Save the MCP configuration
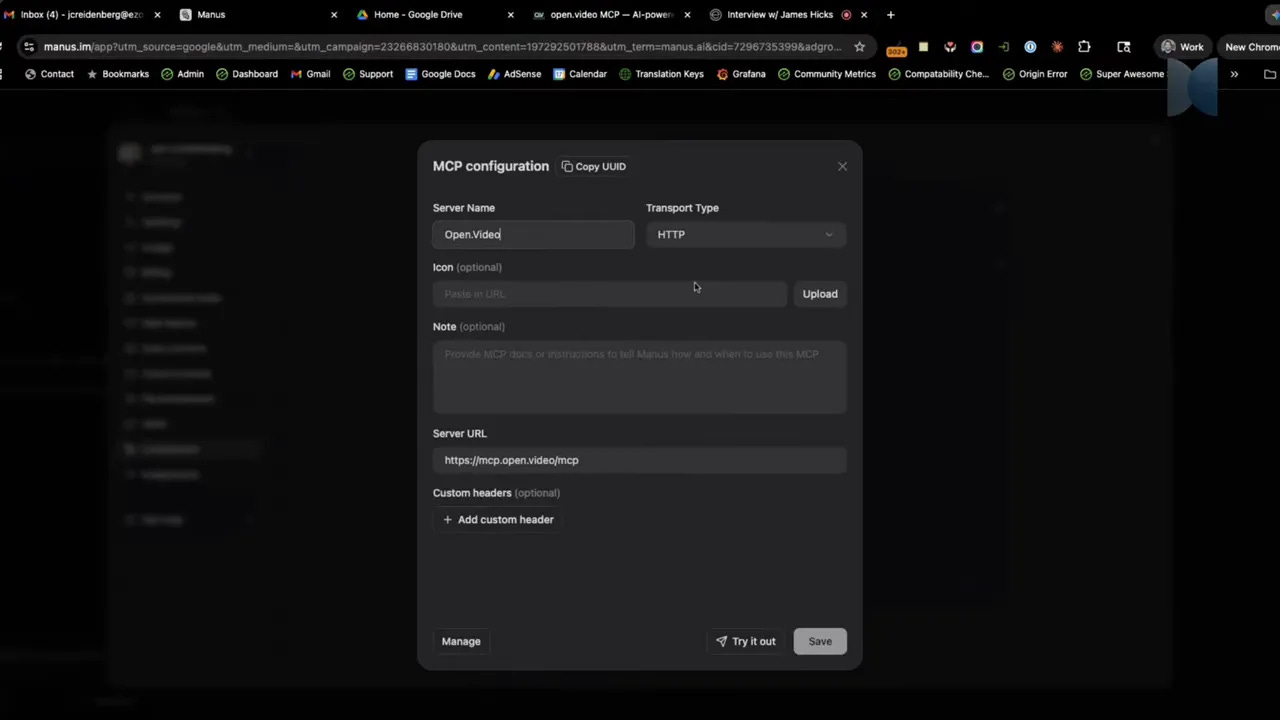The image size is (1280, 720). pos(819,641)
